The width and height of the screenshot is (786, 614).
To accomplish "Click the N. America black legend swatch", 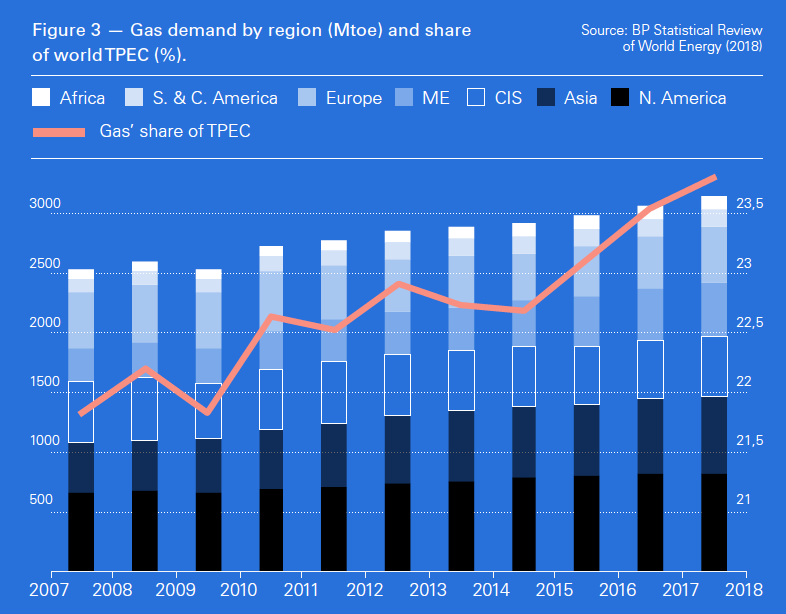I will point(620,97).
